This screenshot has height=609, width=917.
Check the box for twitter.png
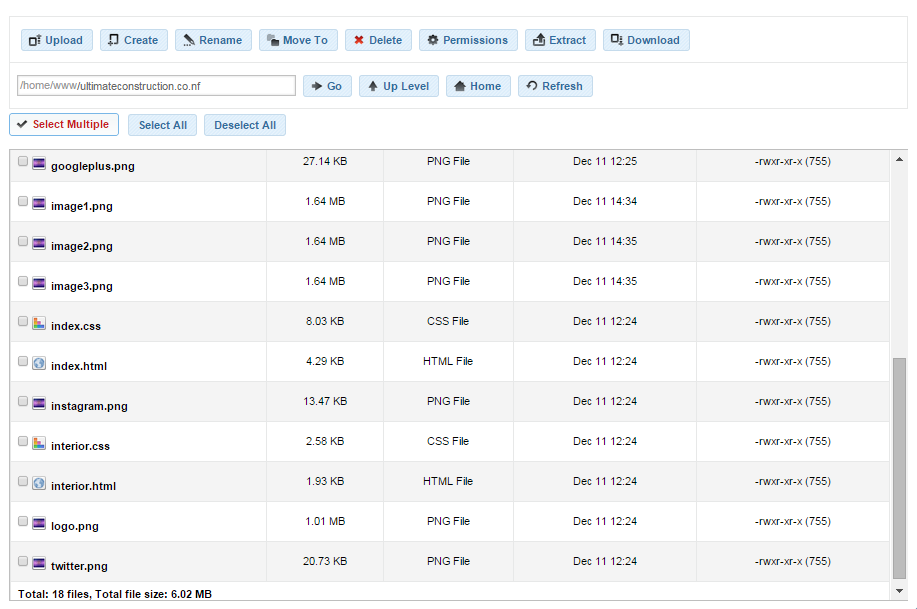point(23,561)
